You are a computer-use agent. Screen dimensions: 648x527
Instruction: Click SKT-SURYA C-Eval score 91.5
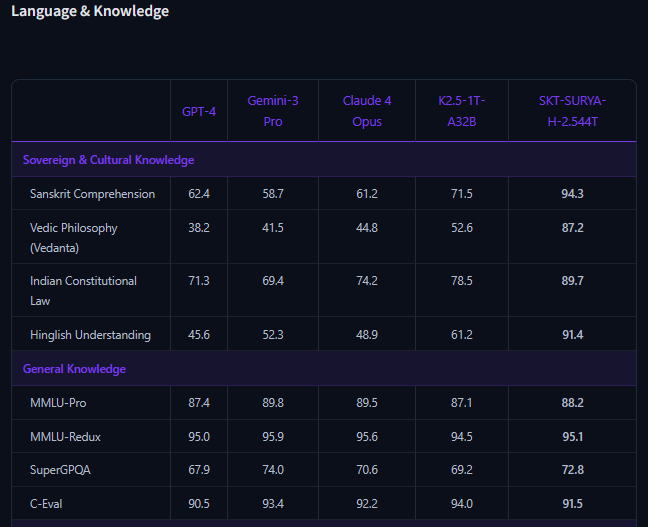(572, 504)
